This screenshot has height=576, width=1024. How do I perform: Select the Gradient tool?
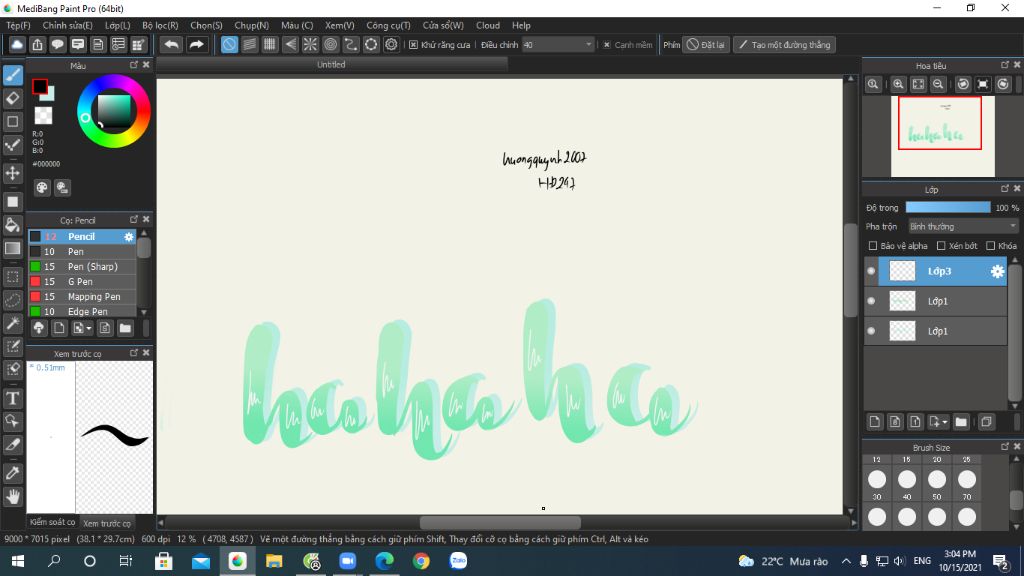pyautogui.click(x=12, y=248)
